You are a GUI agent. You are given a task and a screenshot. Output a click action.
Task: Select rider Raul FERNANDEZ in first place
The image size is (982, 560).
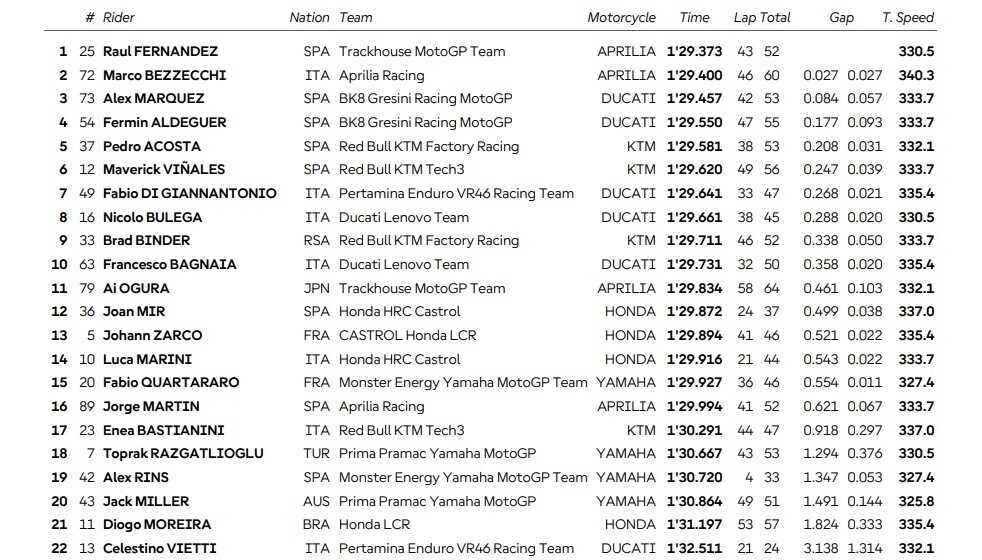click(160, 51)
